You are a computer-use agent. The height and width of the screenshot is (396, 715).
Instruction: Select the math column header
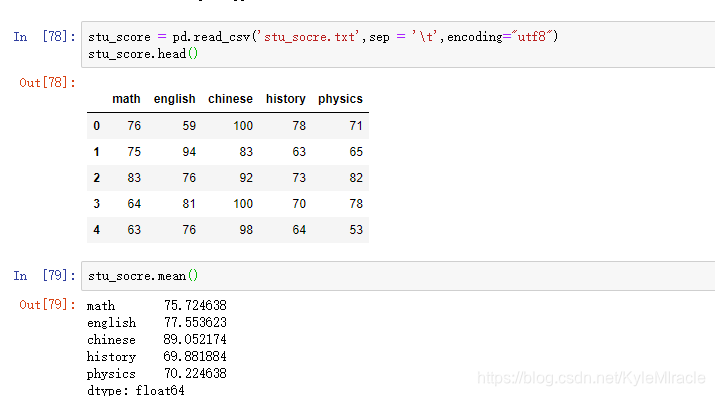coord(126,99)
